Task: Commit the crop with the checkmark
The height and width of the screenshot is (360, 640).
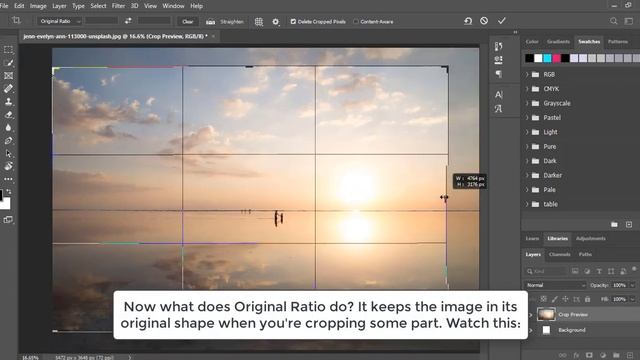Action: (502, 21)
